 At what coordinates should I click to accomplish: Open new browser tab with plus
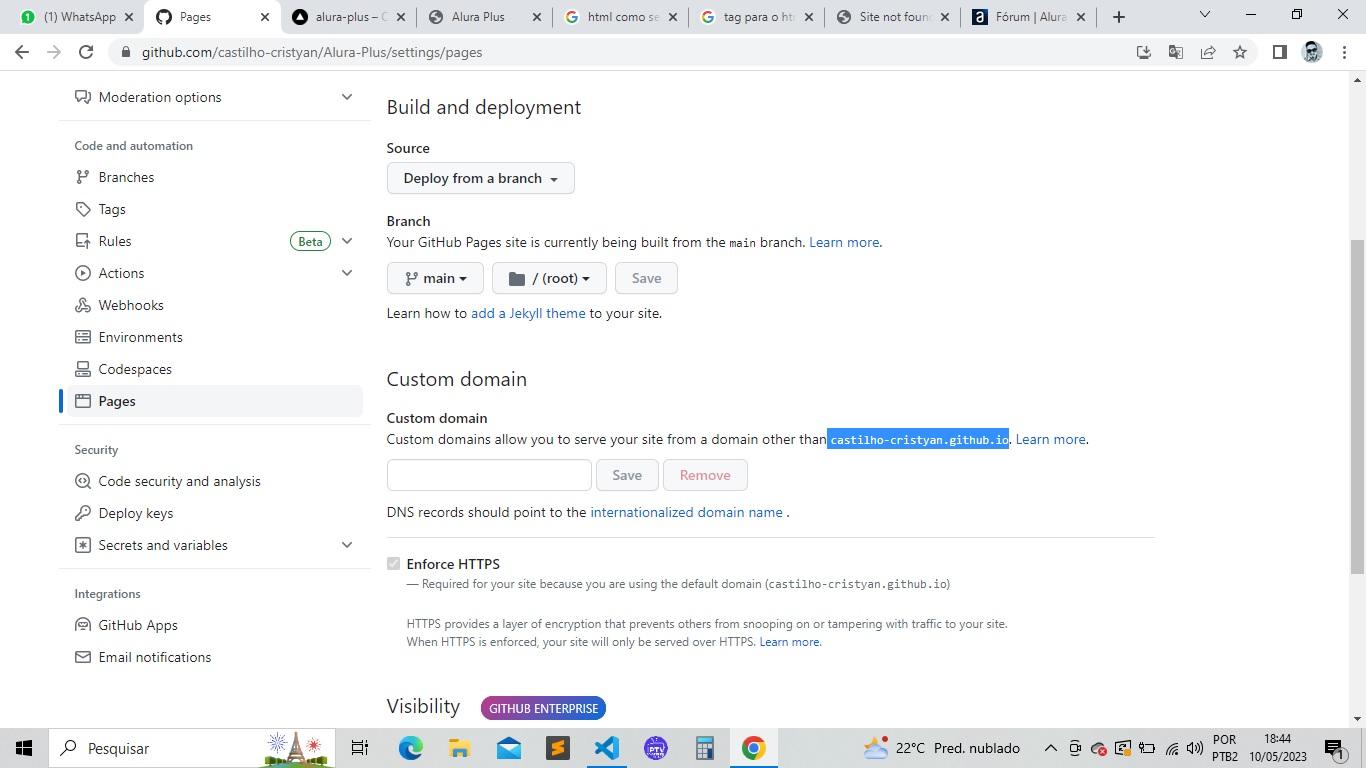coord(1119,17)
